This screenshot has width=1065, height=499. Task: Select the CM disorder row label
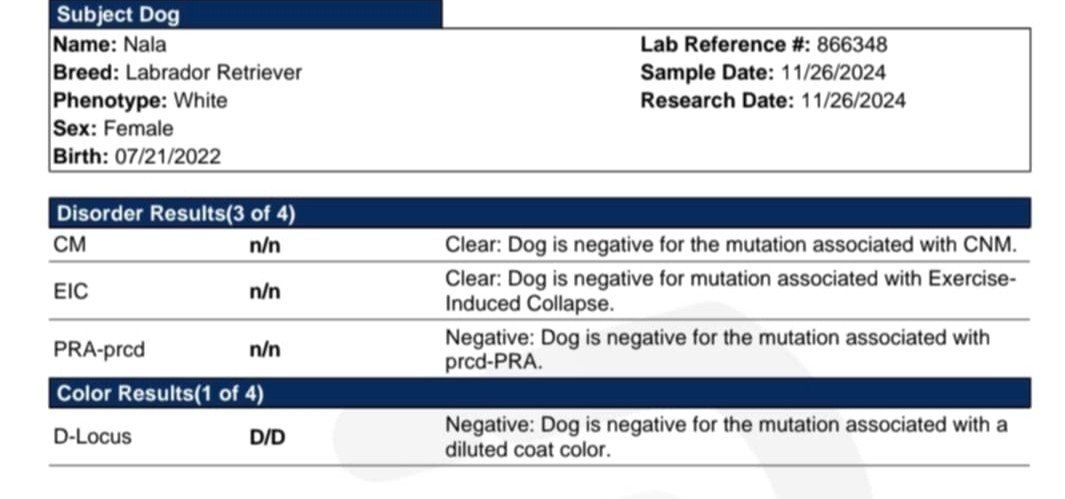coord(70,244)
